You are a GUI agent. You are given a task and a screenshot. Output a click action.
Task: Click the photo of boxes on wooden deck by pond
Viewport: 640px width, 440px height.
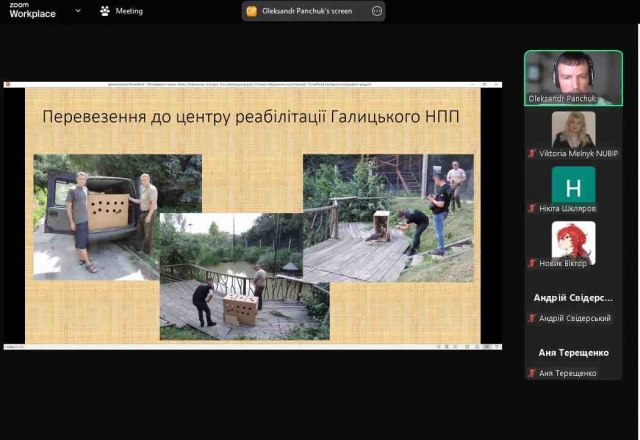pos(244,276)
